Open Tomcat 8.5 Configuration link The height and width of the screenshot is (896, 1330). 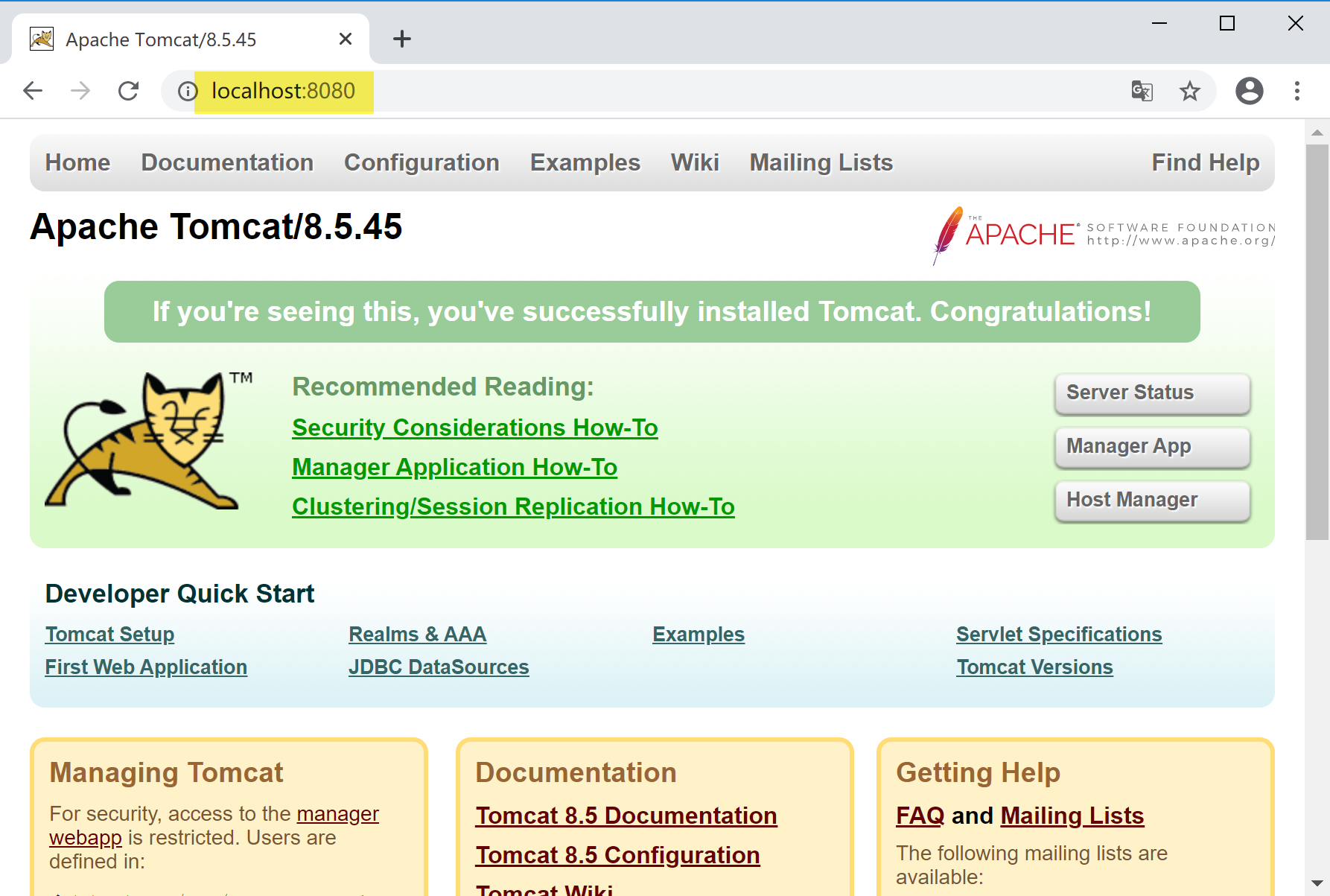click(618, 855)
